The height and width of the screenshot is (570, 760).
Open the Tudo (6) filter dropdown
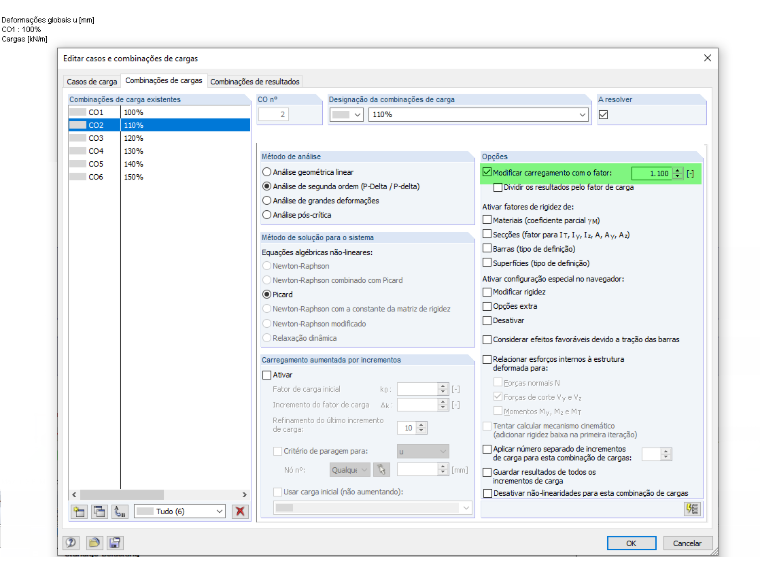point(220,511)
